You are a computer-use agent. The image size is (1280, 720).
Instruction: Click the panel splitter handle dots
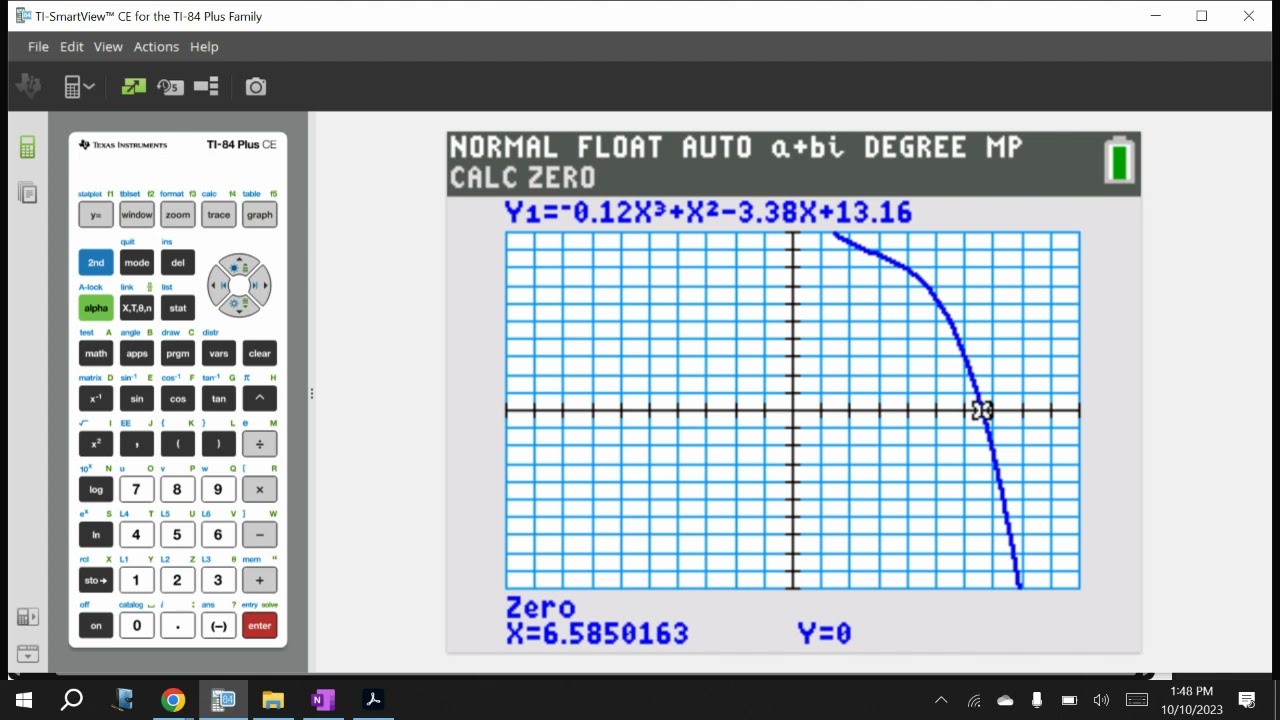click(x=311, y=393)
